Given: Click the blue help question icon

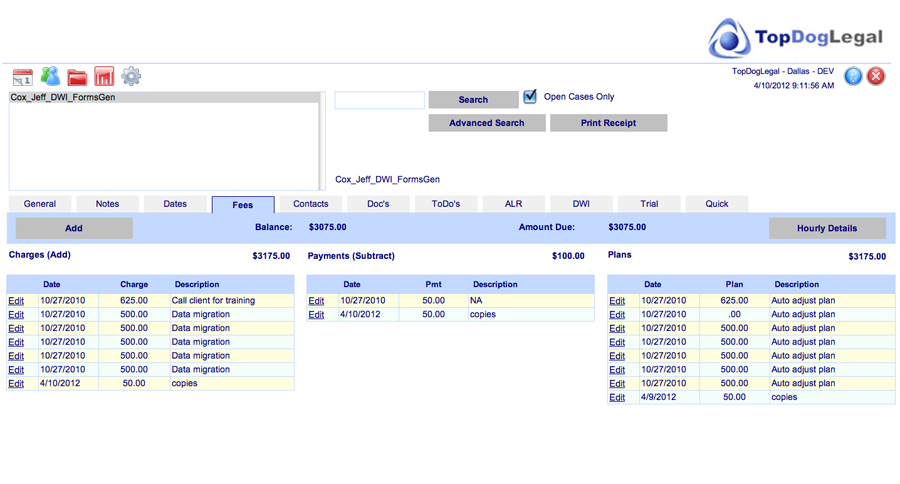Looking at the screenshot, I should coord(853,76).
